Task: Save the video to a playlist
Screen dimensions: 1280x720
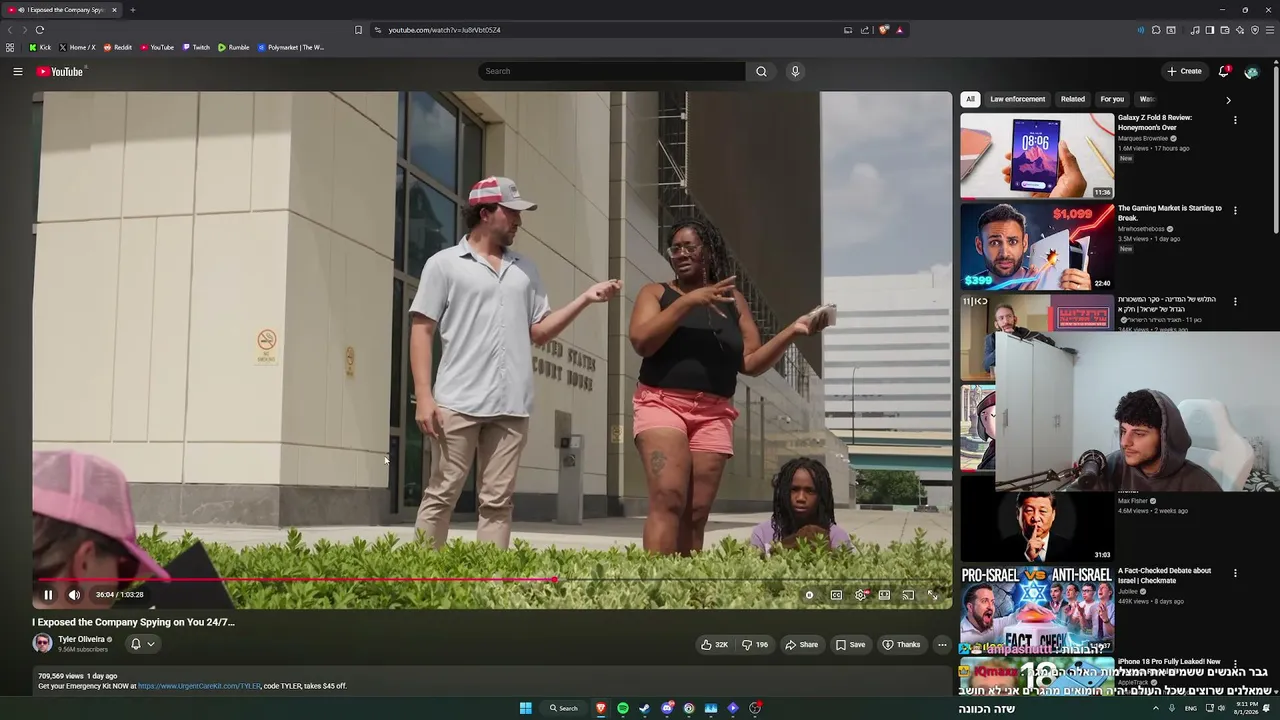Action: click(850, 645)
